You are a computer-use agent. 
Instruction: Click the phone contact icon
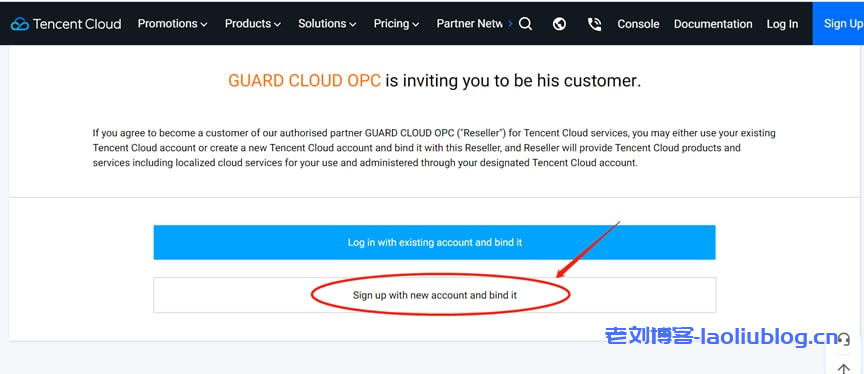(594, 24)
